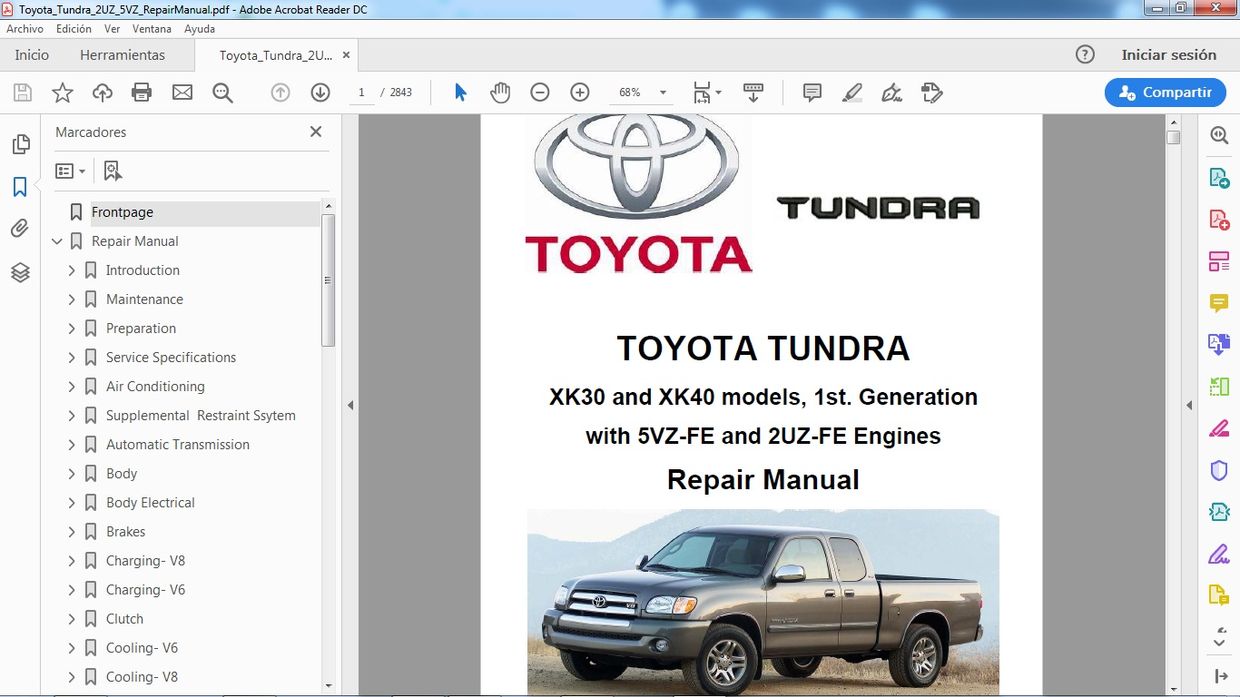Viewport: 1240px width, 697px height.
Task: Open the find text magnifier icon
Action: pos(222,93)
